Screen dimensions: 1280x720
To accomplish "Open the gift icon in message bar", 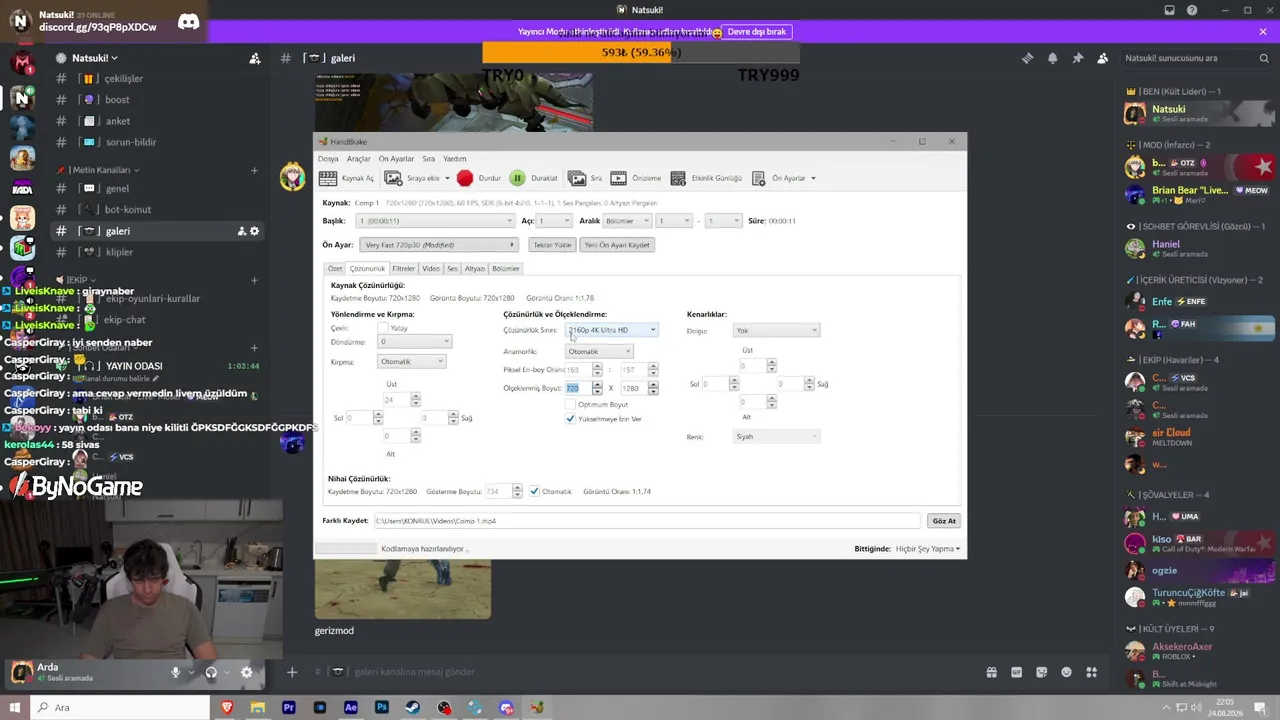I will (991, 672).
